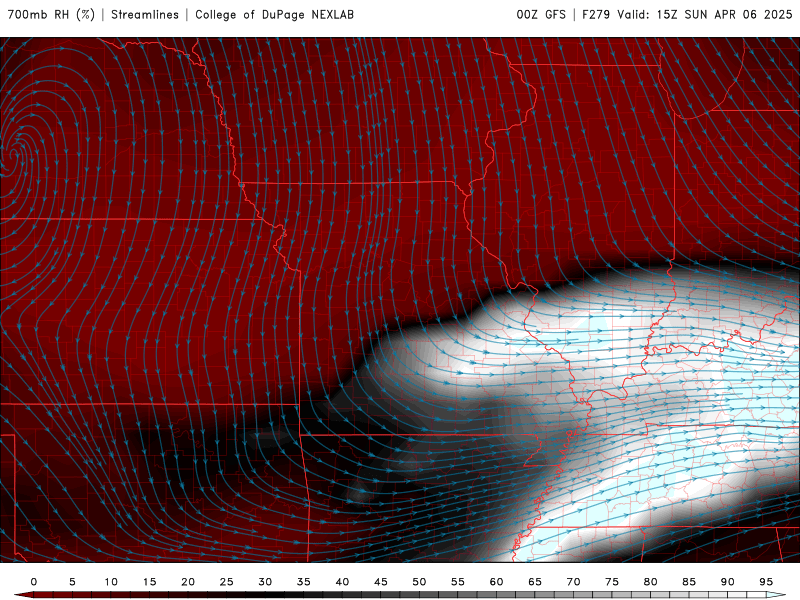Click the colorbar label "20"
The height and width of the screenshot is (600, 800).
click(188, 582)
